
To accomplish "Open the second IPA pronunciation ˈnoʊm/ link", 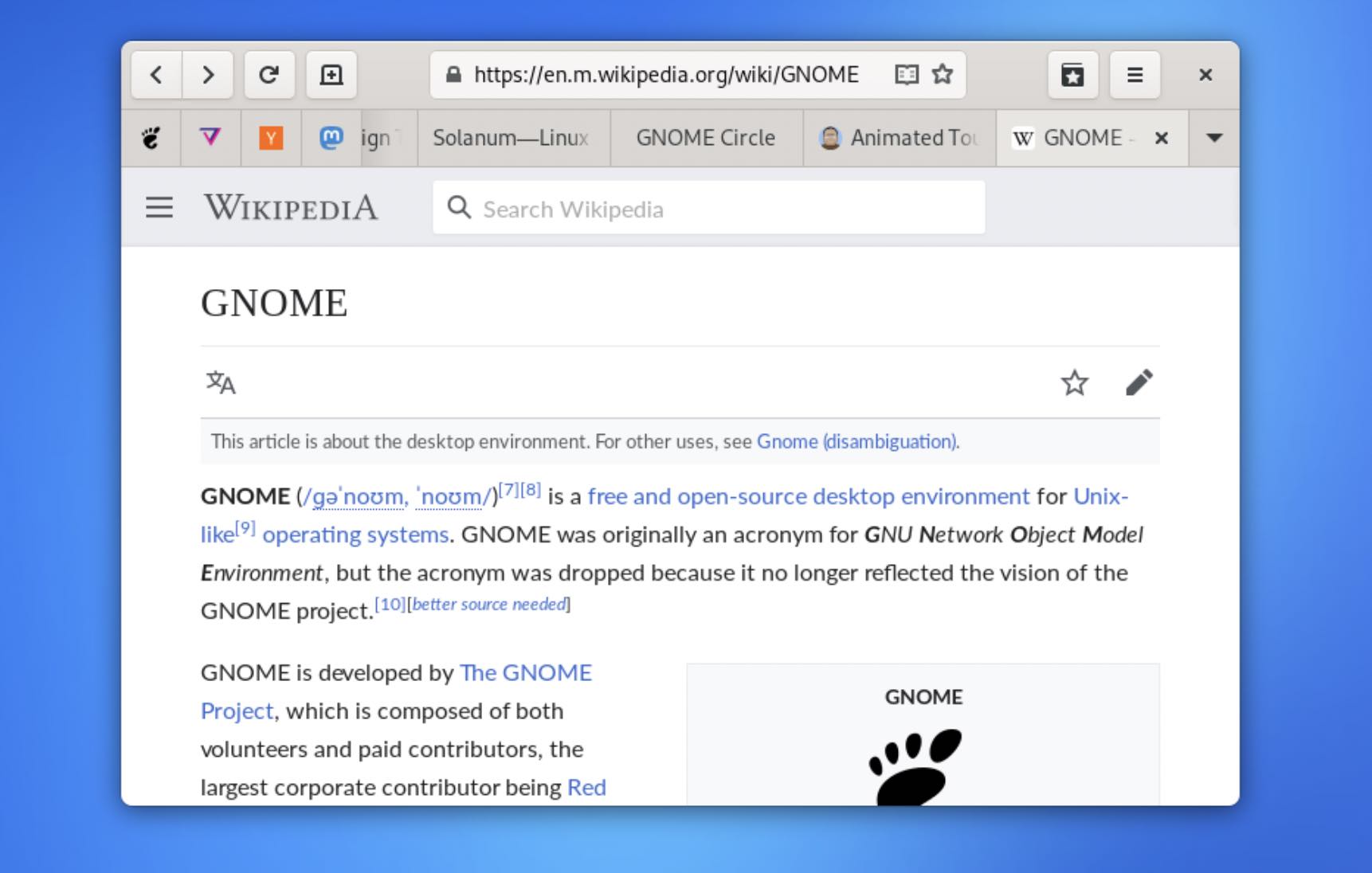I will pos(453,496).
